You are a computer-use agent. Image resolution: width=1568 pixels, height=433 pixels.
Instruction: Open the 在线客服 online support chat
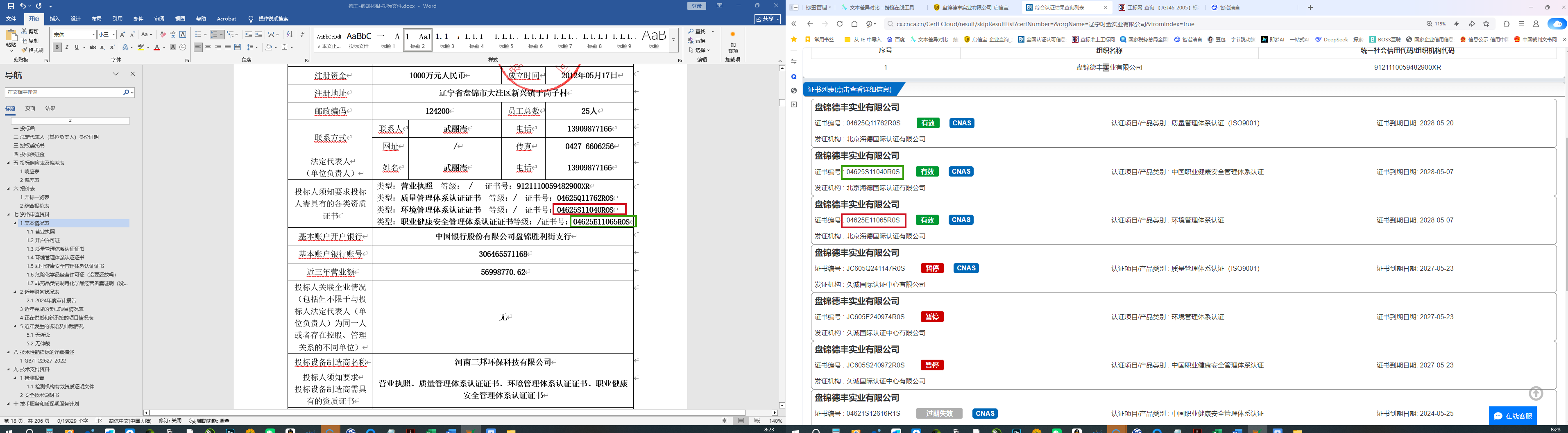(1513, 416)
